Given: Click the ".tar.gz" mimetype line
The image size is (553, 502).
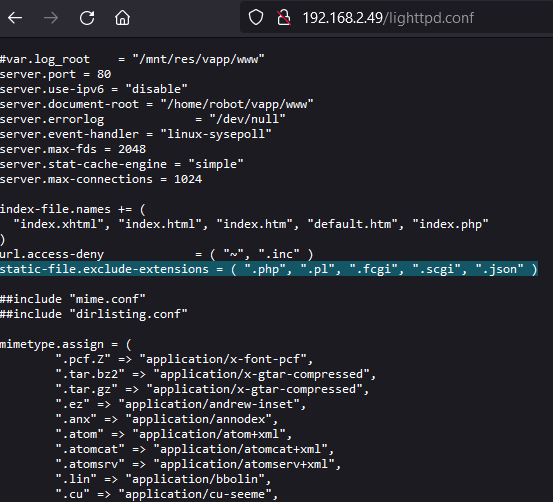Looking at the screenshot, I should click(x=212, y=389).
